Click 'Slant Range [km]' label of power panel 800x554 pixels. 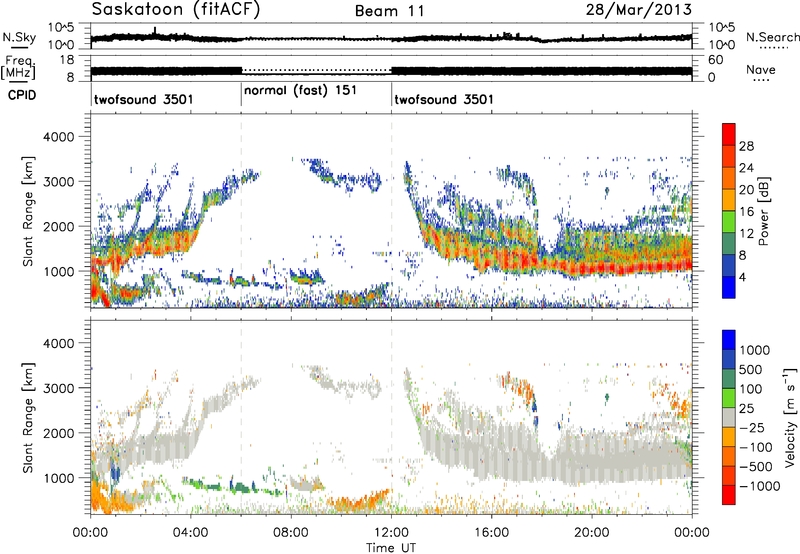[28, 211]
